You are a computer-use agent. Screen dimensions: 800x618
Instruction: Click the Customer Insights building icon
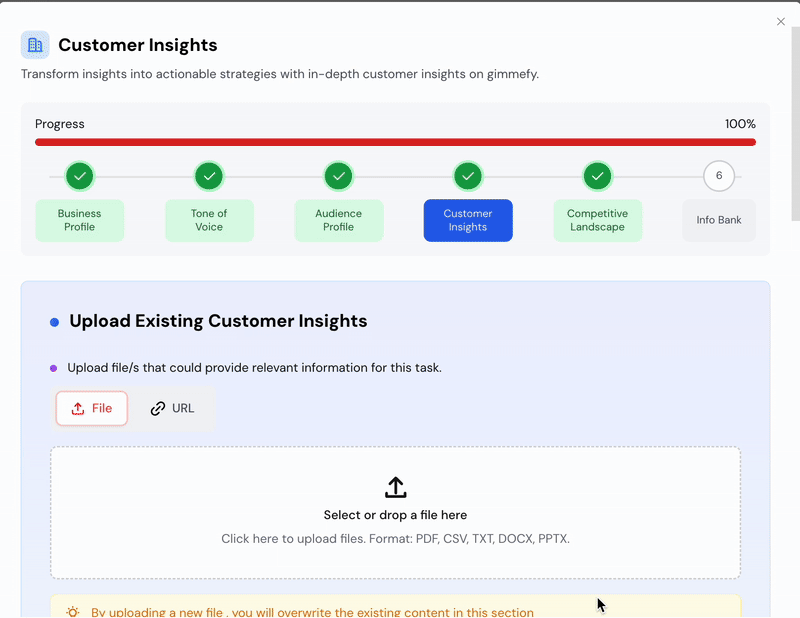[35, 45]
